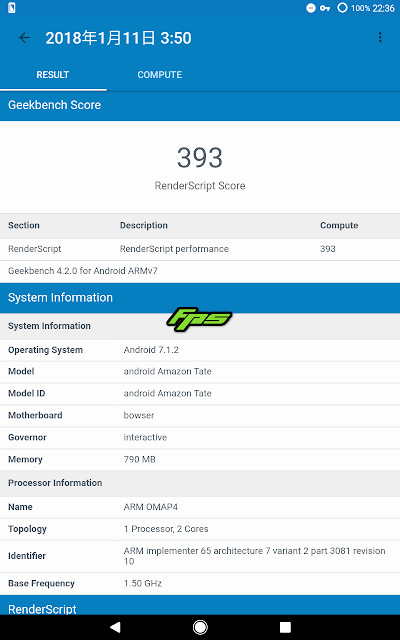Tap the notification icon in status bar
400x640 pixels.
pos(12,7)
